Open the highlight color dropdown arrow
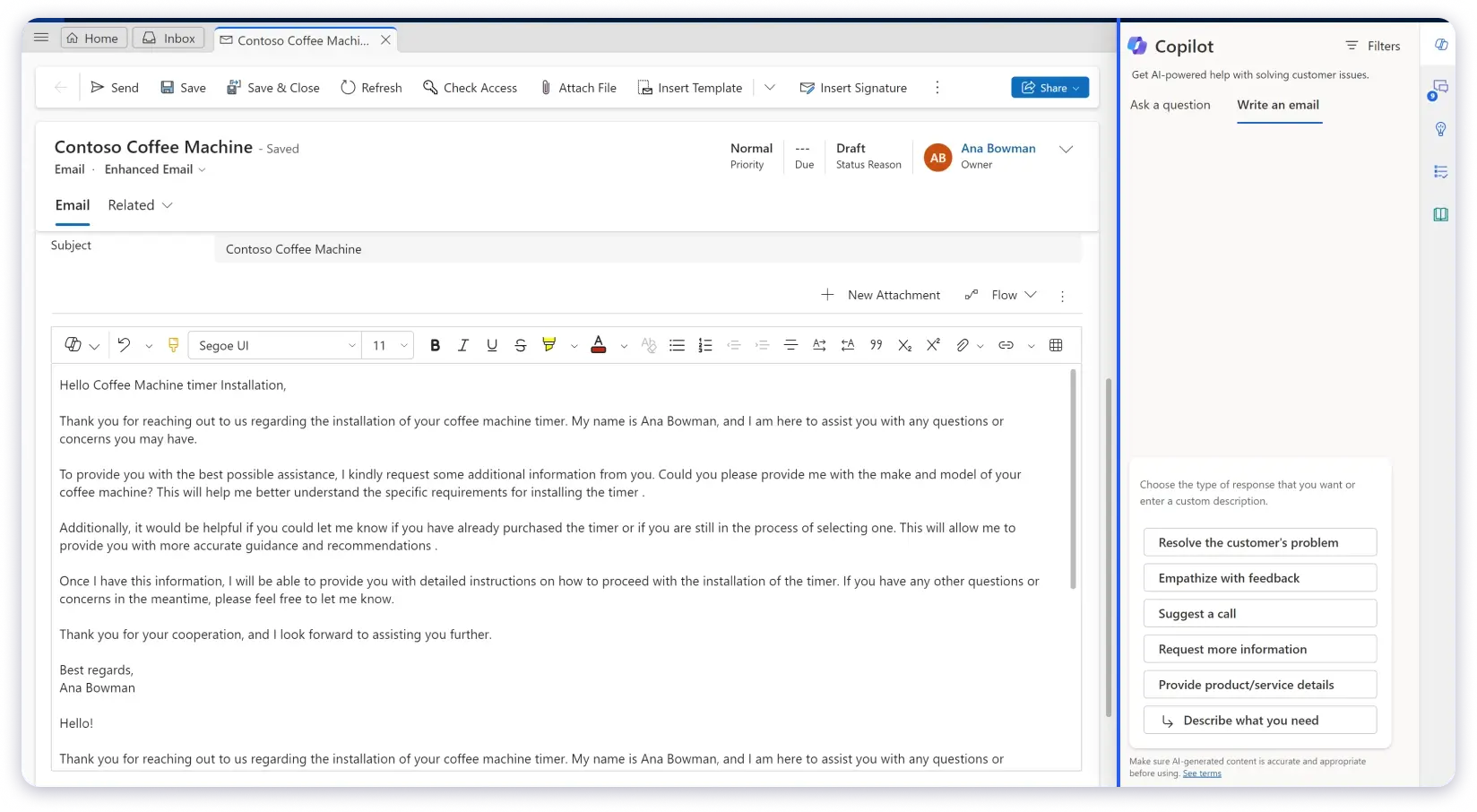 (574, 346)
